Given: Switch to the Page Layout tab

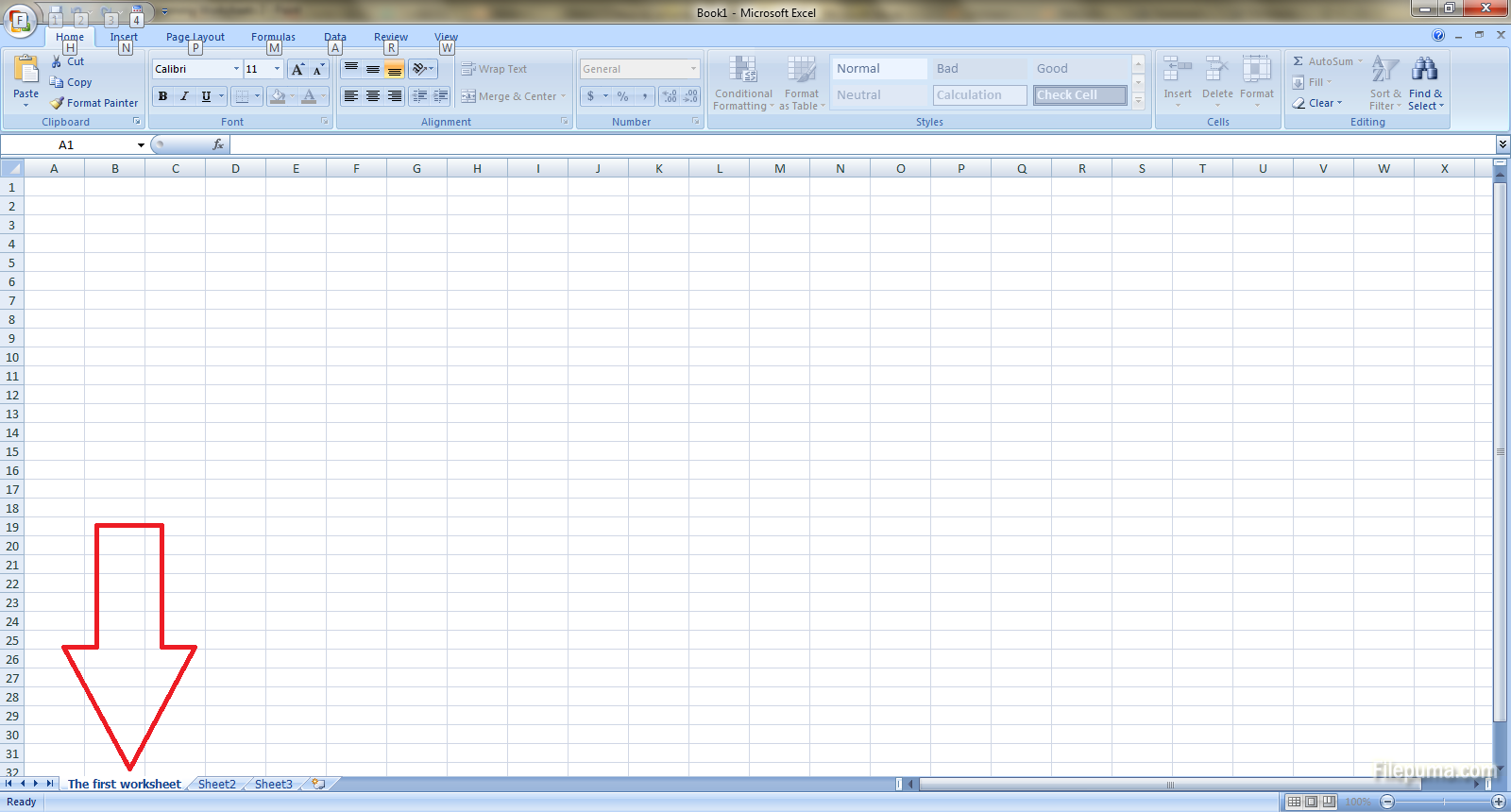Looking at the screenshot, I should pyautogui.click(x=195, y=37).
